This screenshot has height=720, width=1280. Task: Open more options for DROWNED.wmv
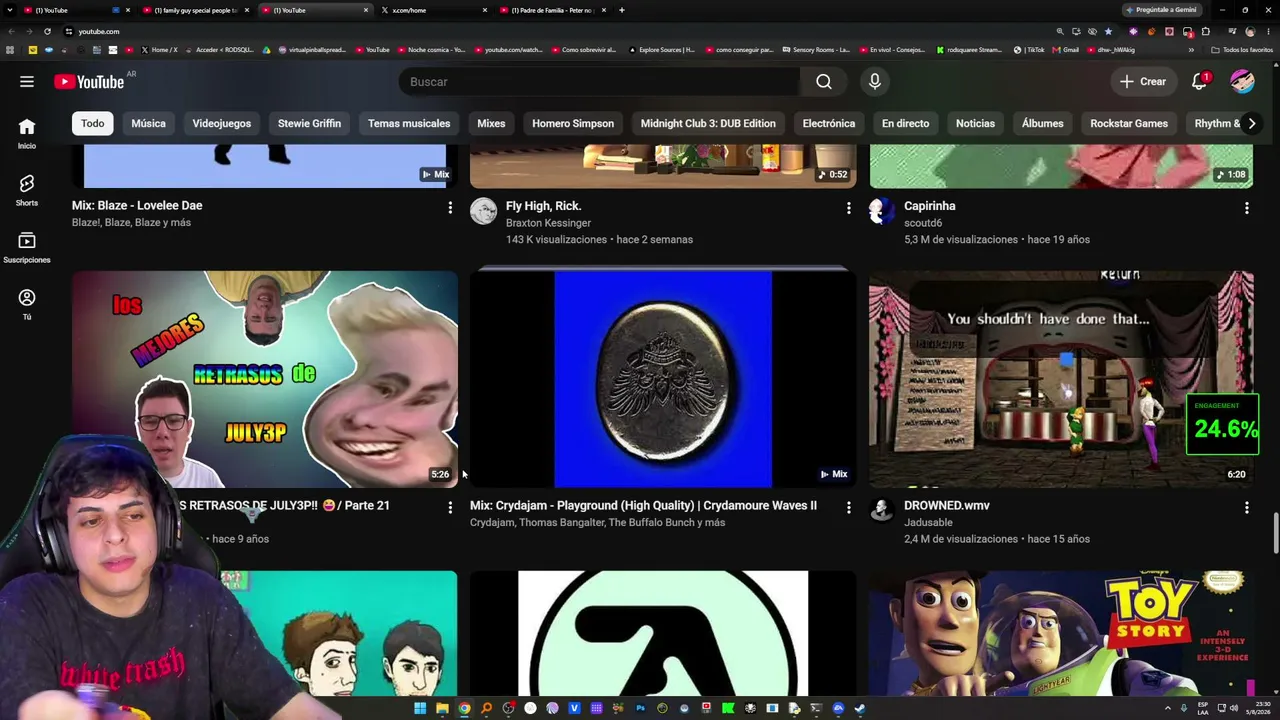[x=1247, y=508]
